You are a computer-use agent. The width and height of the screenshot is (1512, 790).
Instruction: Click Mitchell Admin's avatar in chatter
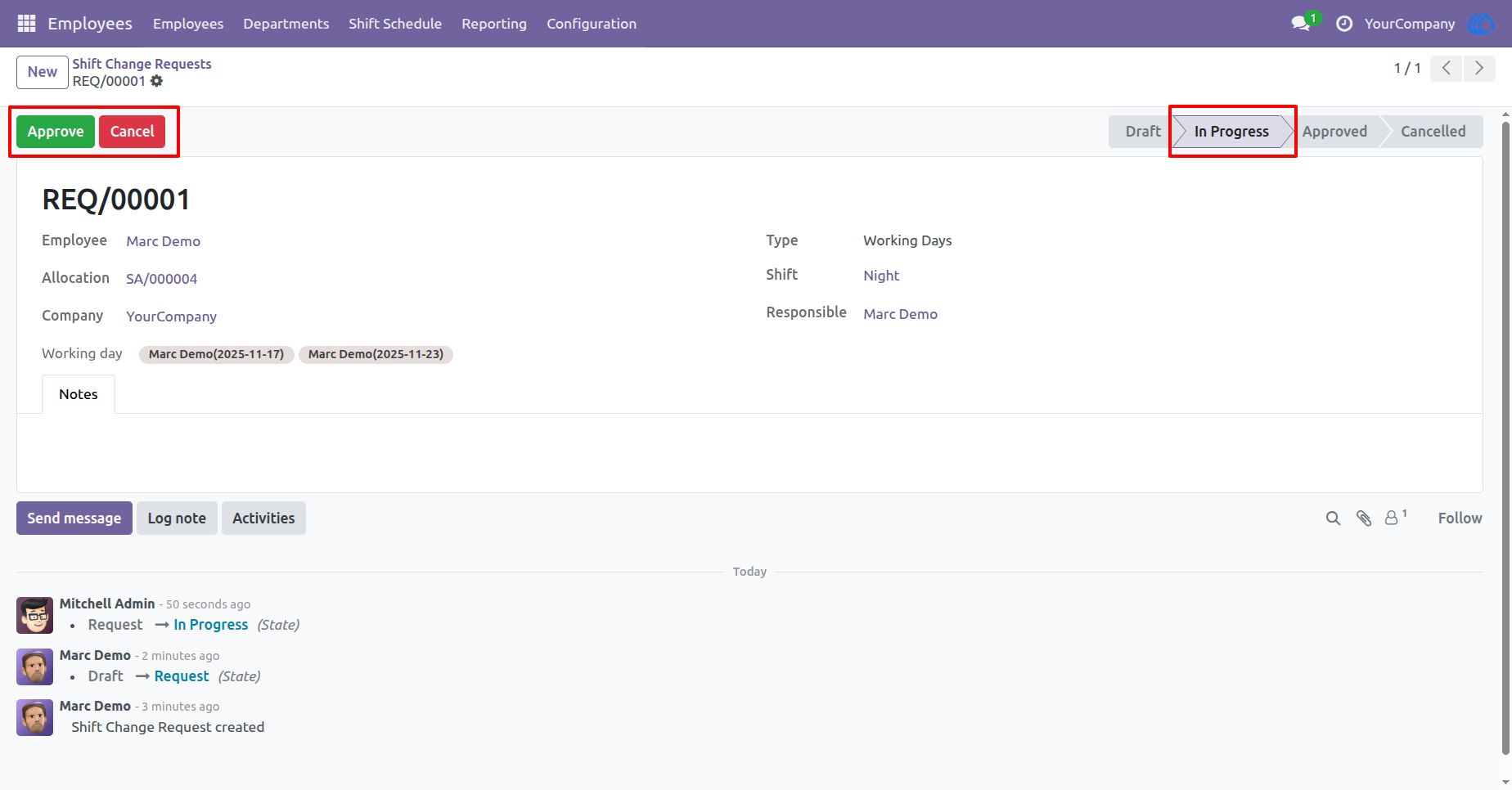(x=34, y=616)
